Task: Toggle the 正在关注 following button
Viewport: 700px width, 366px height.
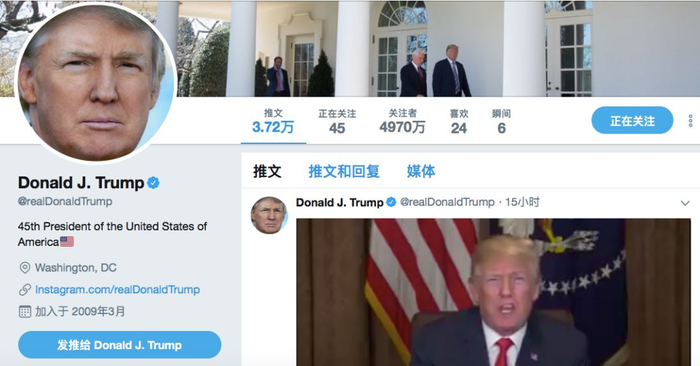Action: point(632,121)
